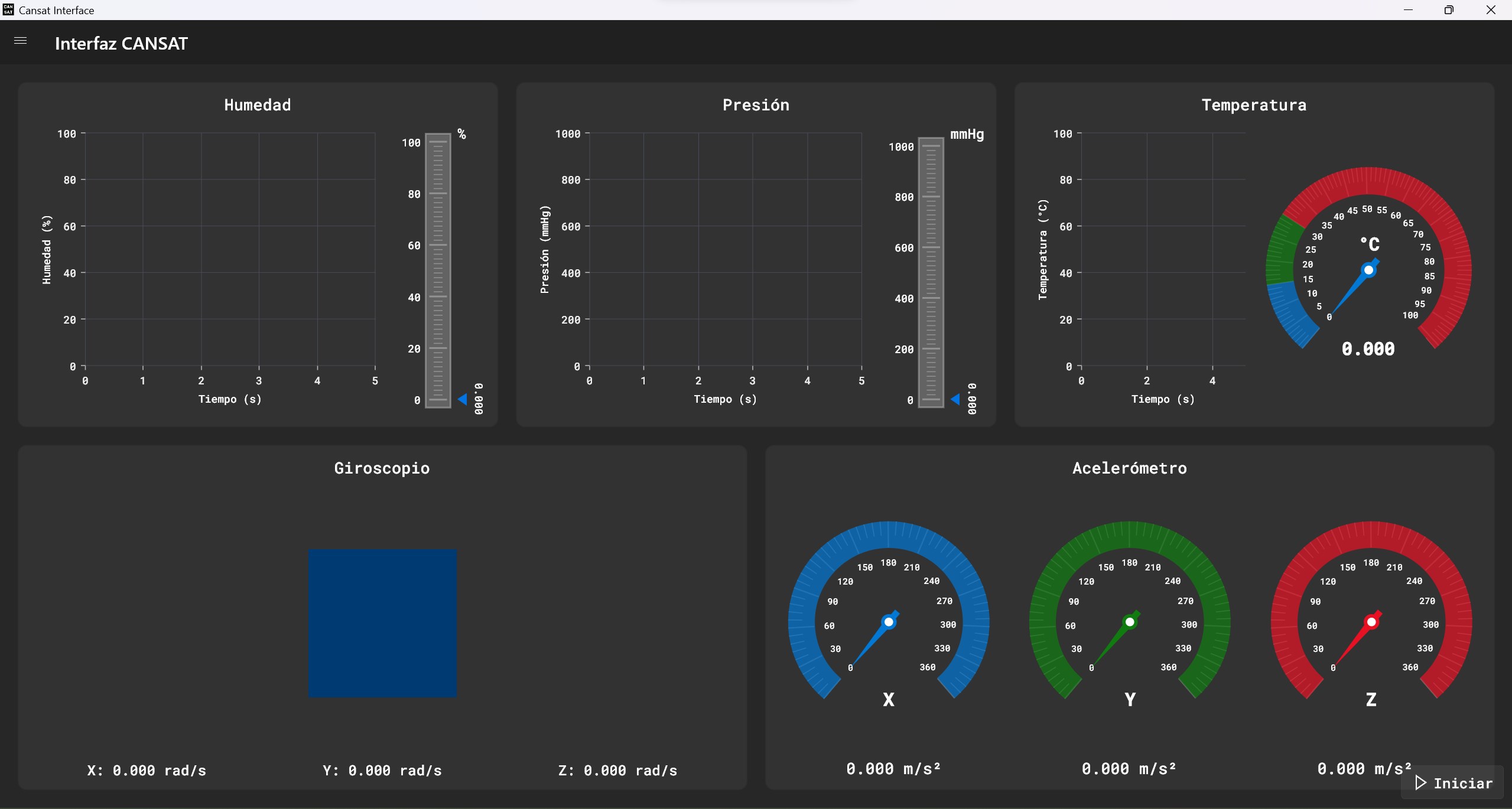Click the Presión chart plot area
Viewport: 1512px width, 809px height.
click(x=725, y=249)
